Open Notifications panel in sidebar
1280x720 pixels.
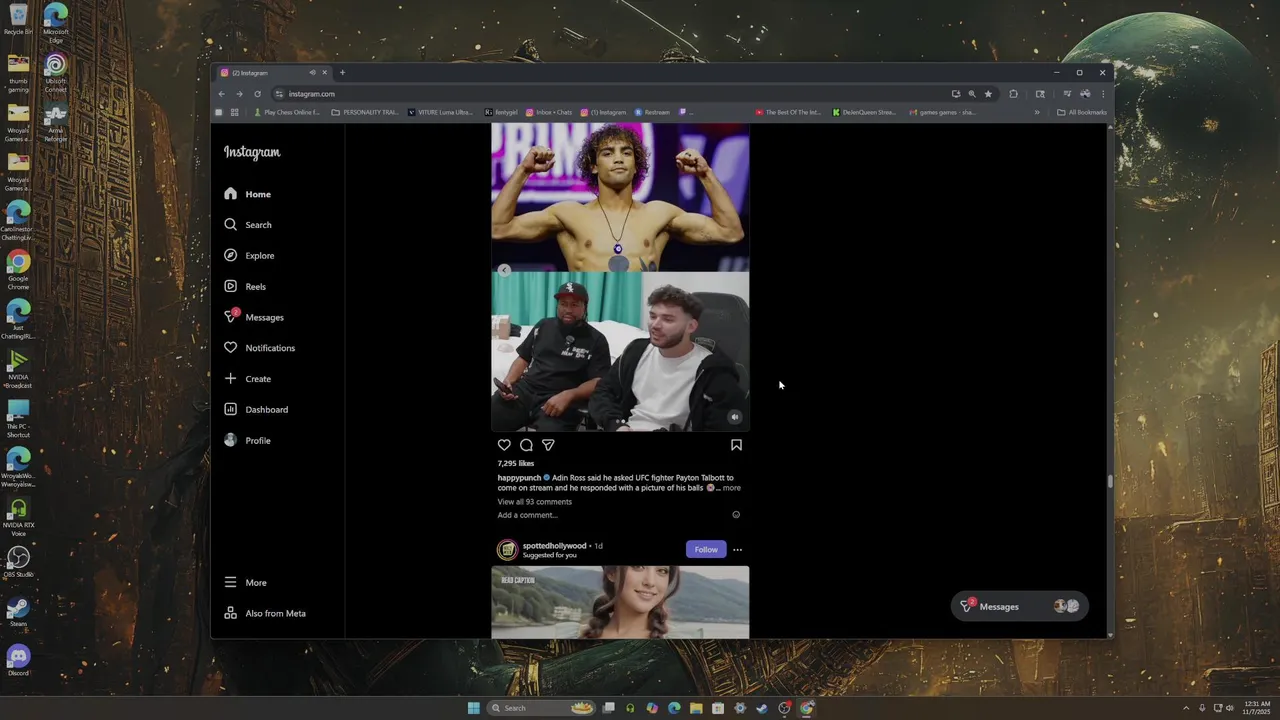click(x=260, y=348)
